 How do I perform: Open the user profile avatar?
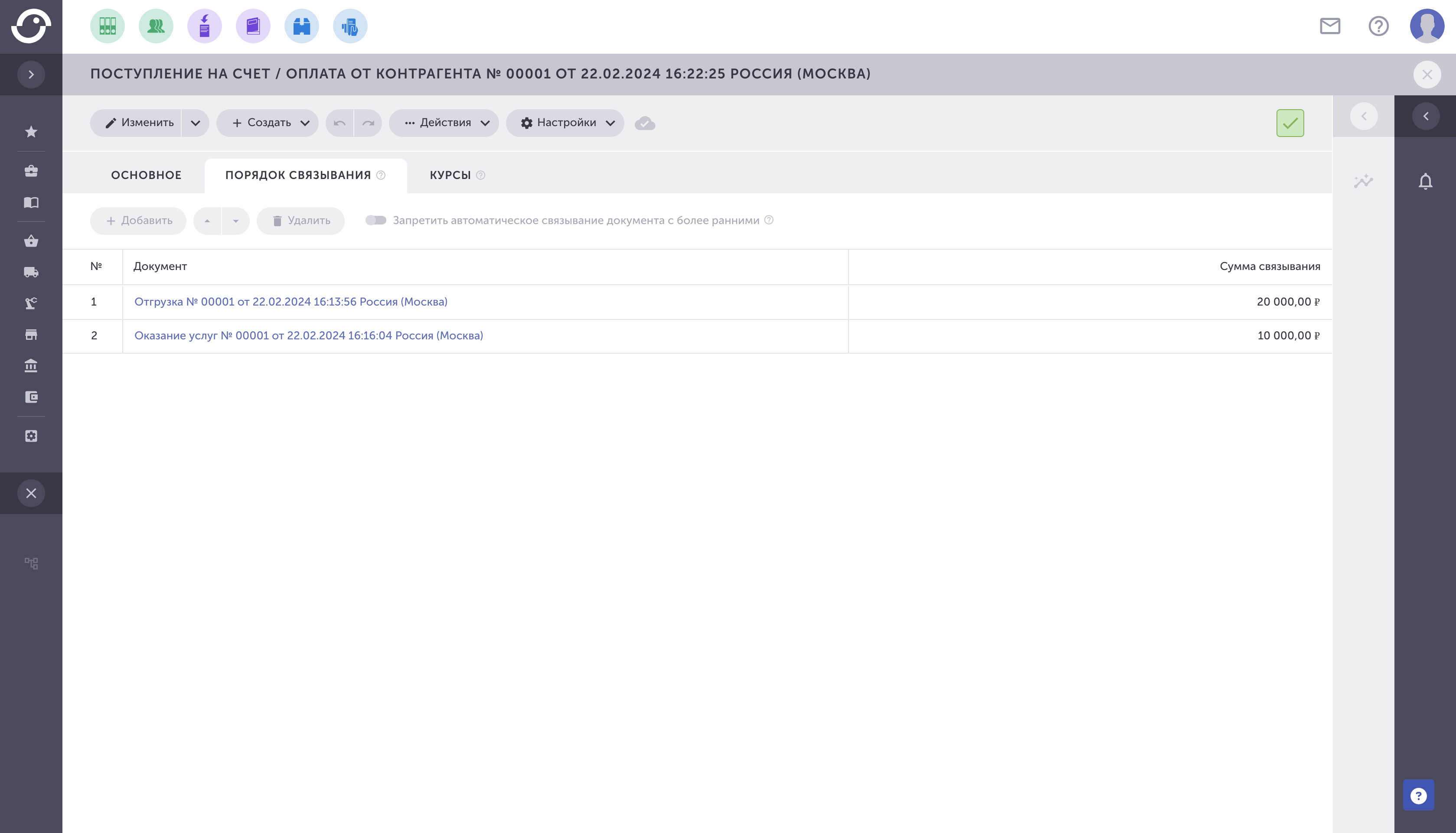pyautogui.click(x=1427, y=26)
